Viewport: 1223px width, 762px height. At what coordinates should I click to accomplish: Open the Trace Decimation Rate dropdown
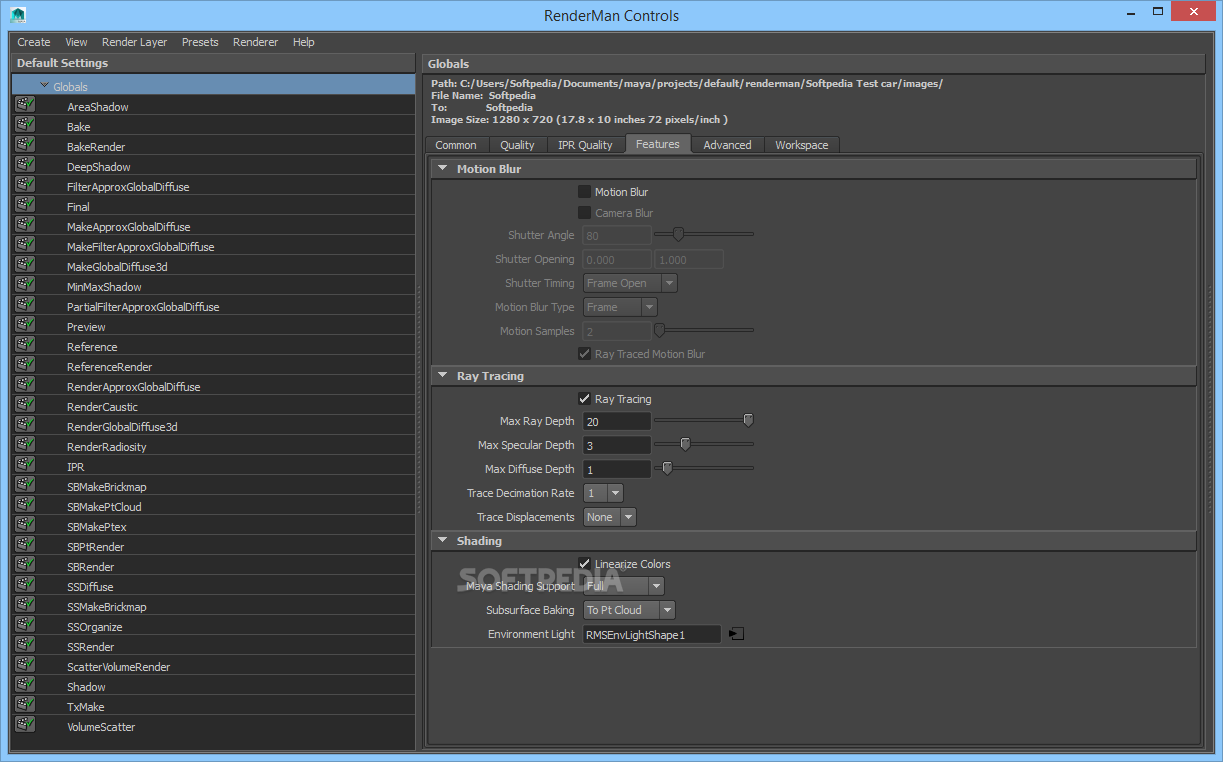coord(603,493)
